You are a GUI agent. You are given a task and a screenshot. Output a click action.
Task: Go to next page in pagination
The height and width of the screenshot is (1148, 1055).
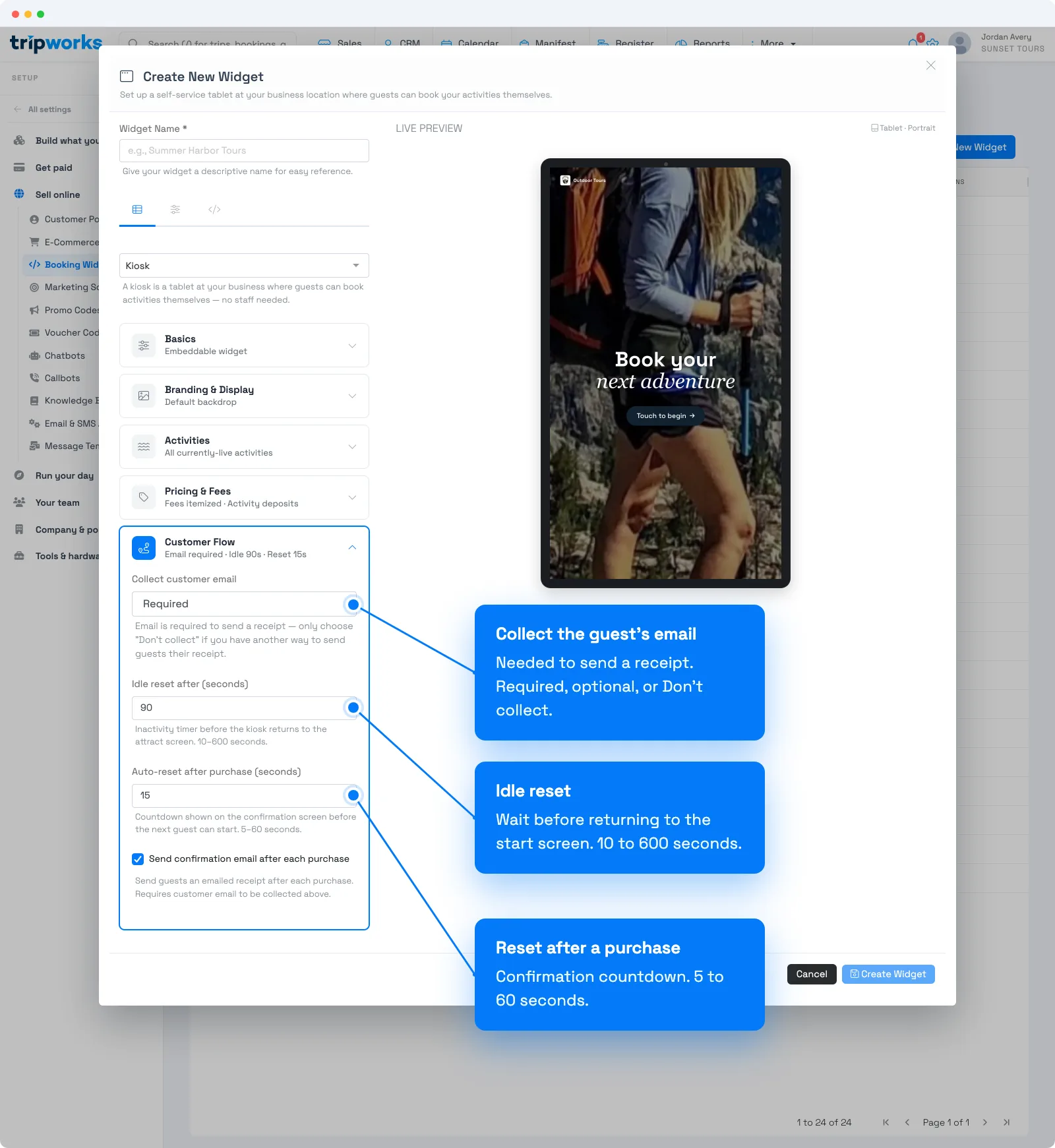click(x=985, y=1122)
